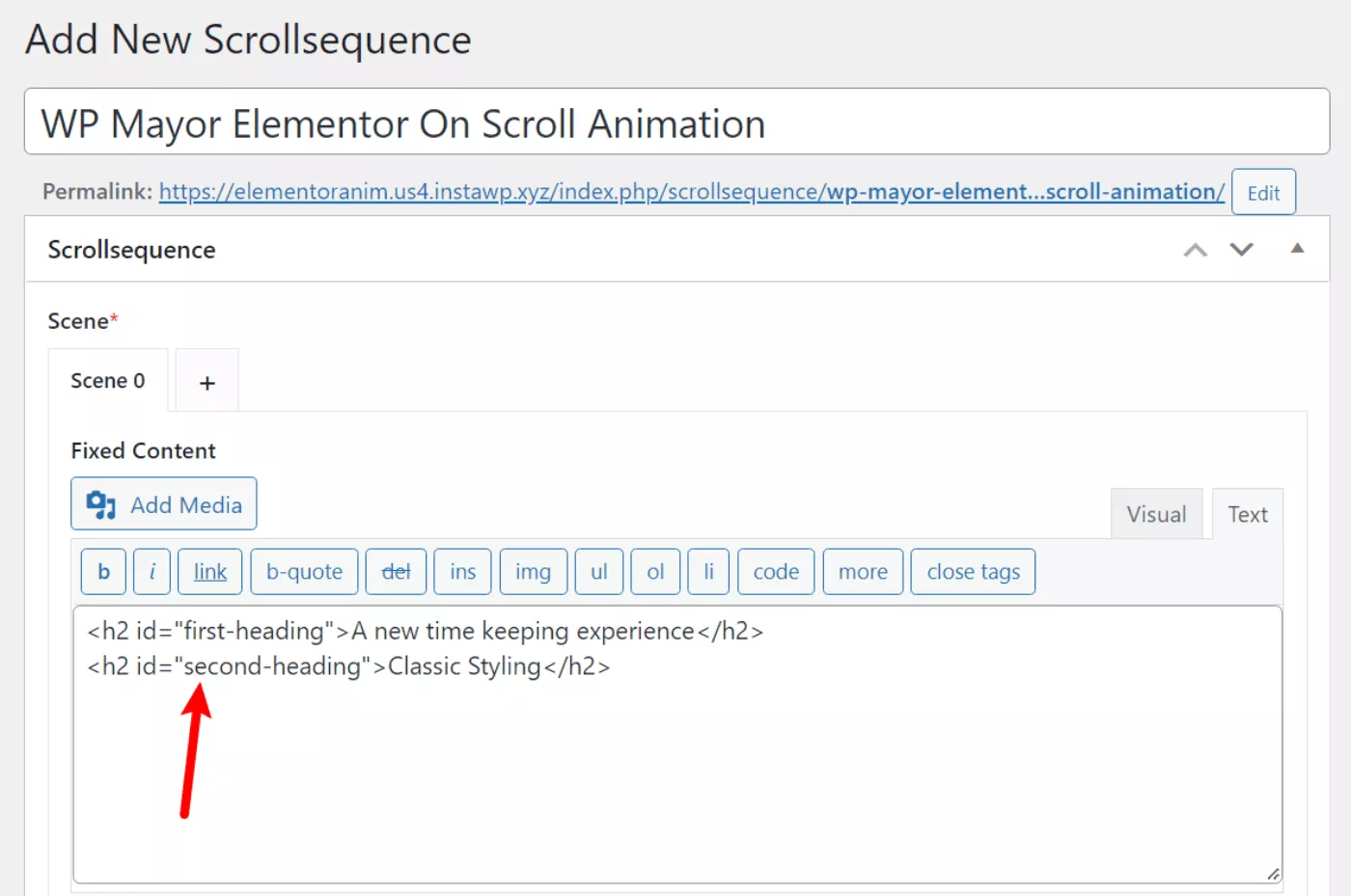Open the scrollsequence permalink URL
This screenshot has width=1351, height=896.
coord(691,192)
